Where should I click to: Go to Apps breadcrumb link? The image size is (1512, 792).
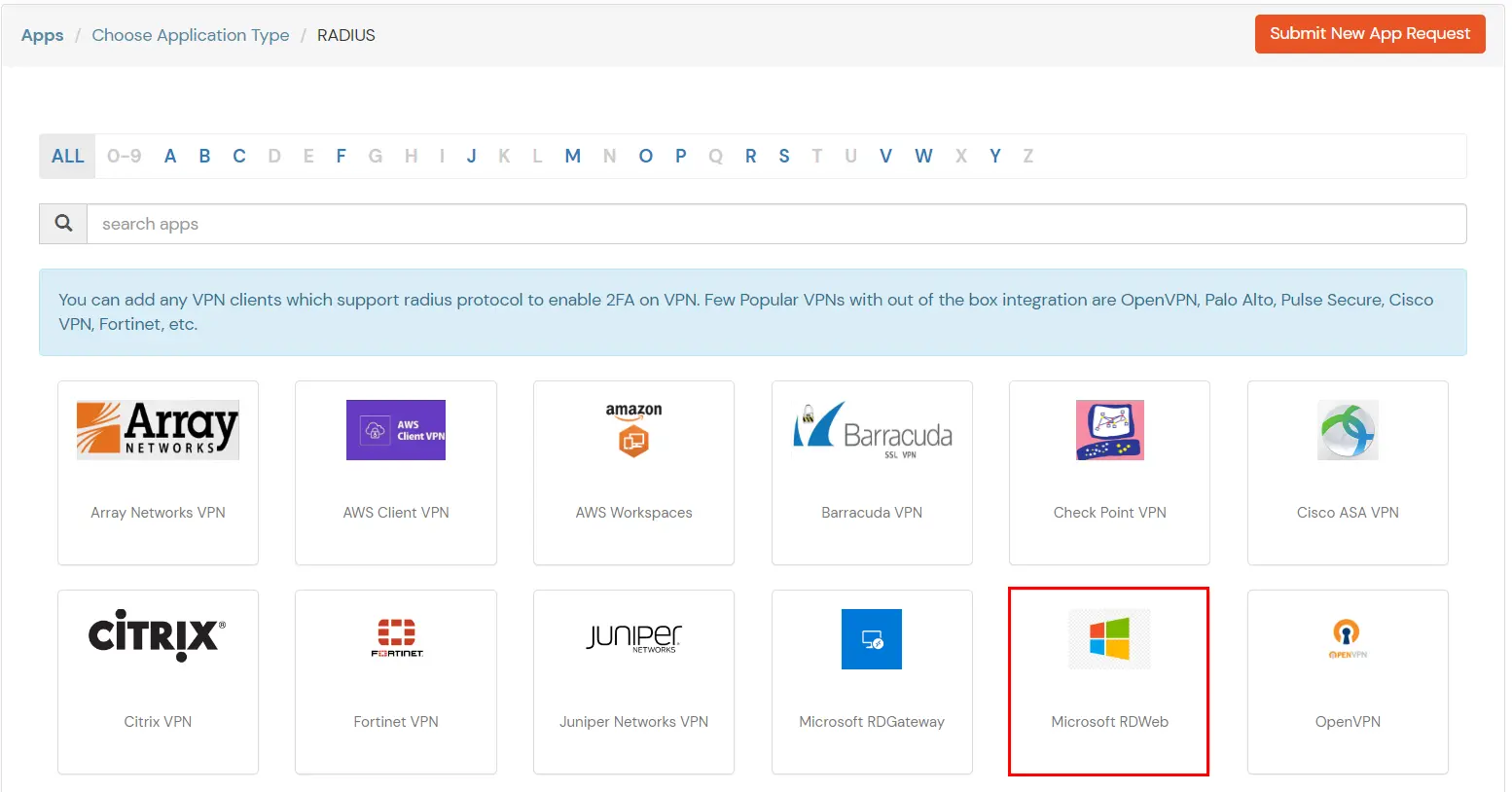43,35
